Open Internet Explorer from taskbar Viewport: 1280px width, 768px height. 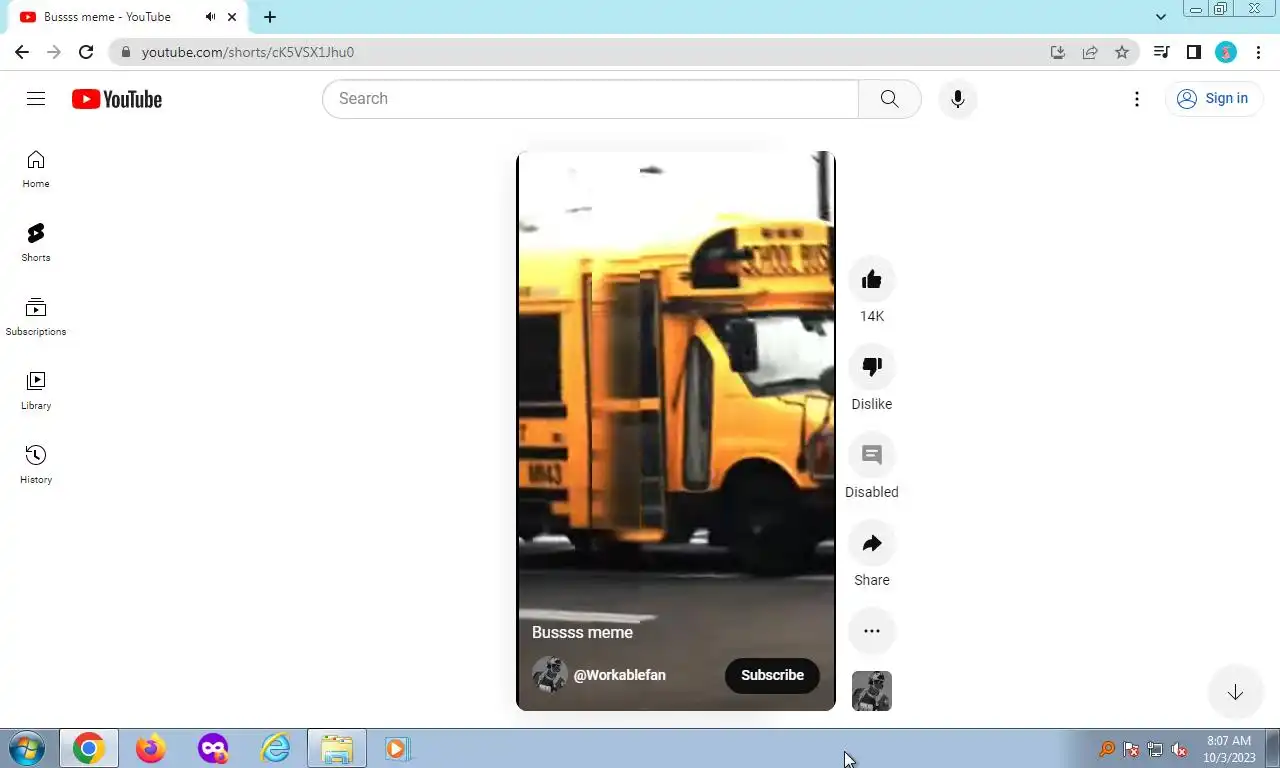coord(275,748)
